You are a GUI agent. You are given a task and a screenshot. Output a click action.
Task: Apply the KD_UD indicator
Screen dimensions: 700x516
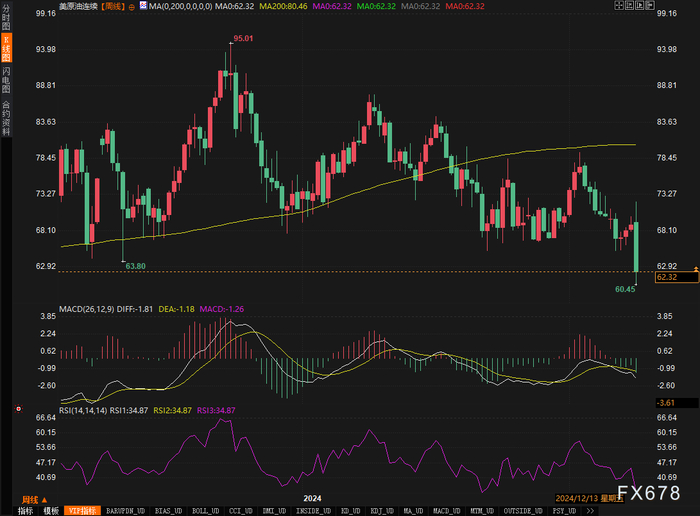click(x=350, y=511)
